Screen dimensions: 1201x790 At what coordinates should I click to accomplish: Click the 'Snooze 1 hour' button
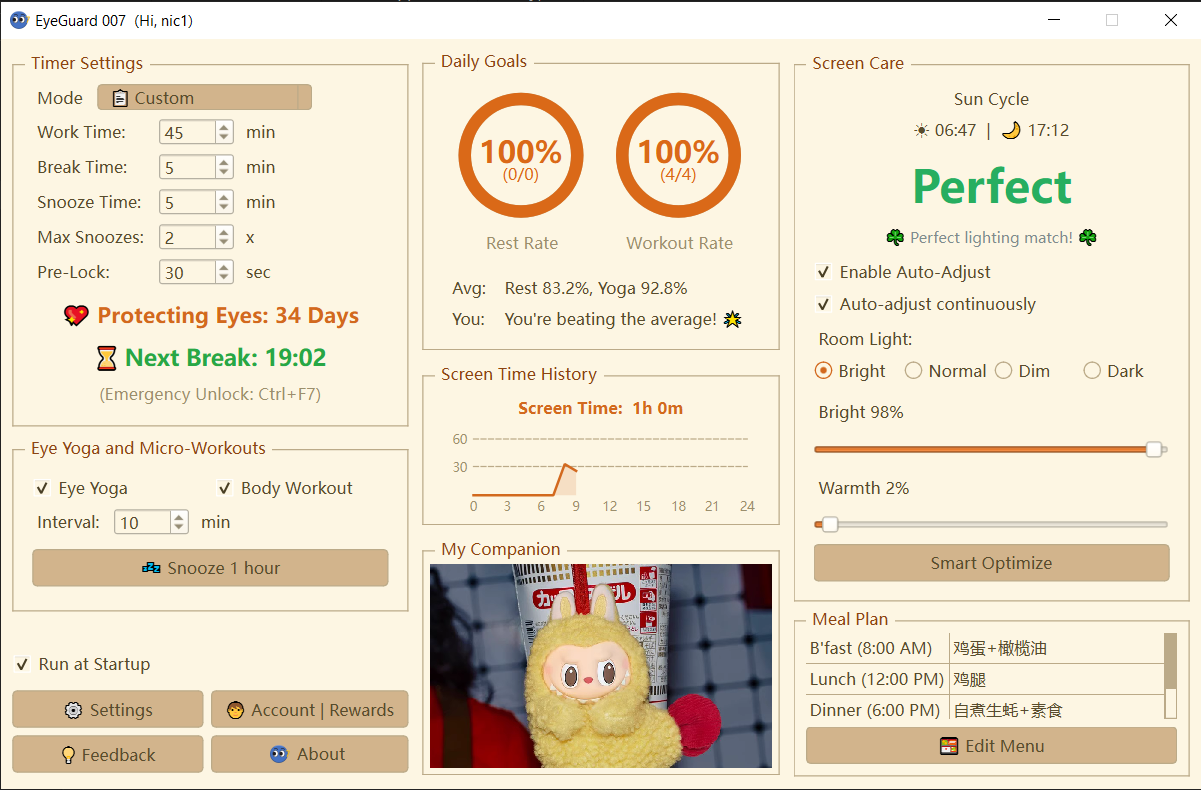[x=210, y=568]
